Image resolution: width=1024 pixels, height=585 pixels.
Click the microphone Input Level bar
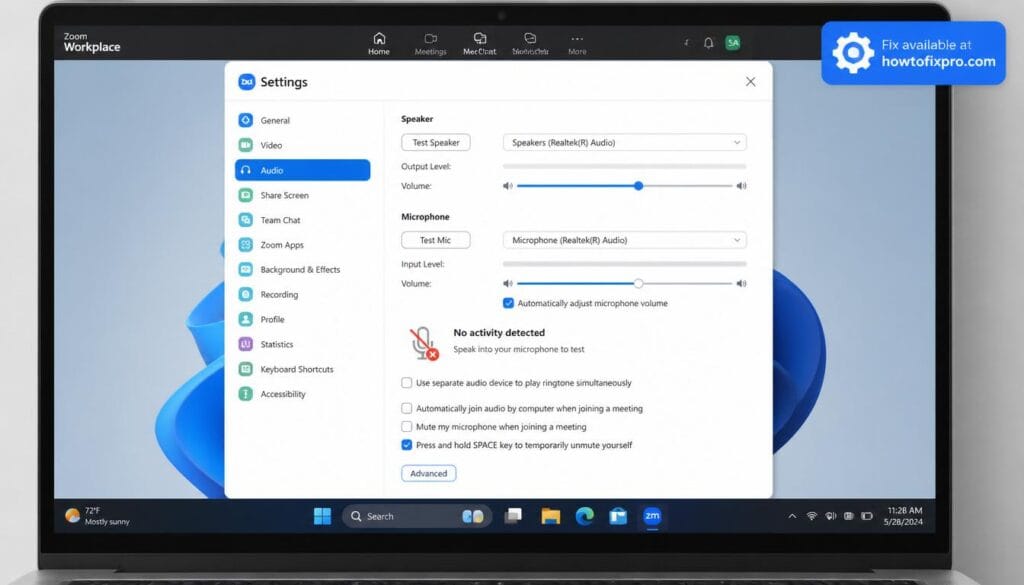pyautogui.click(x=624, y=264)
